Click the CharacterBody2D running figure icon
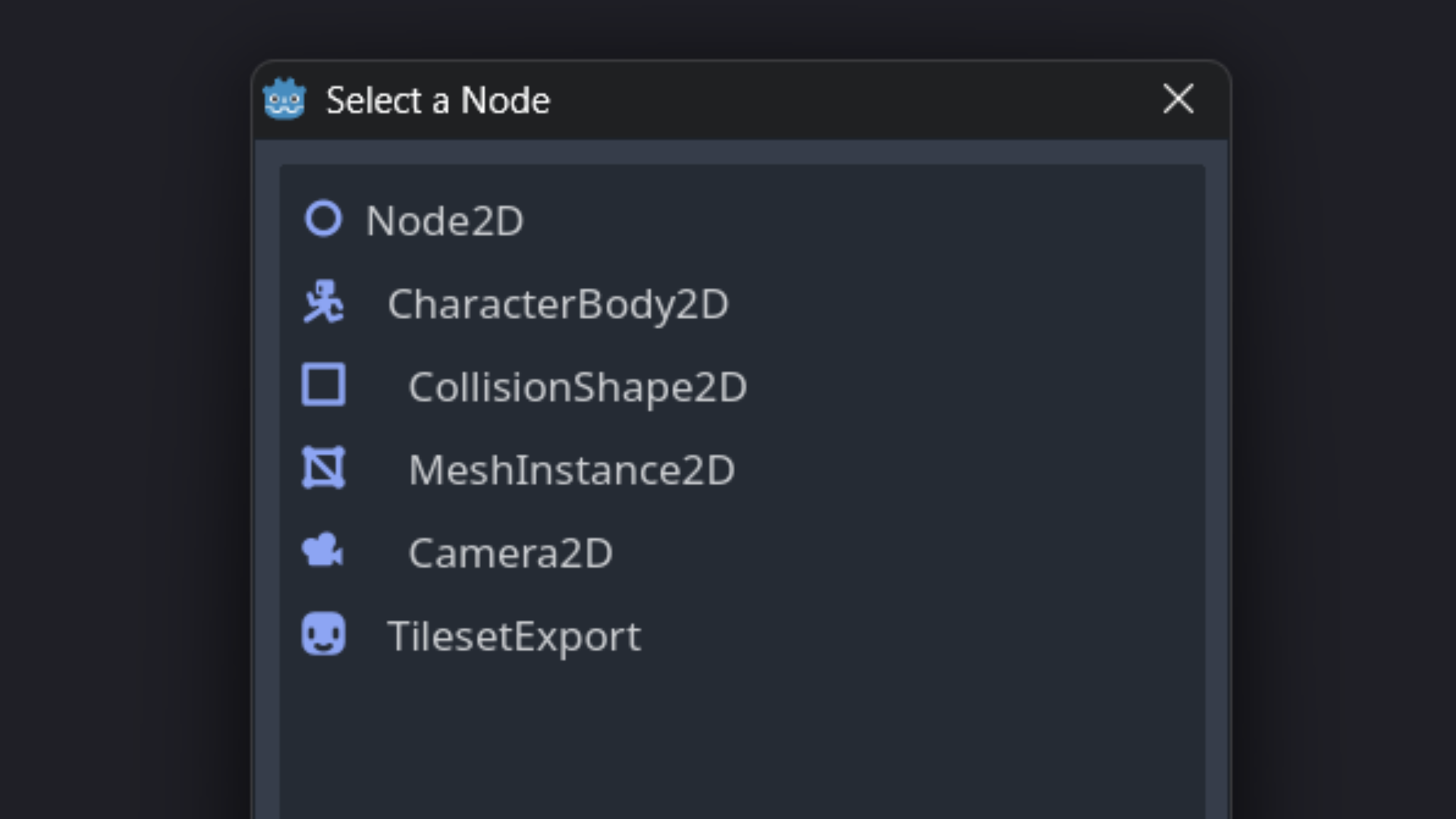Image resolution: width=1456 pixels, height=819 pixels. pyautogui.click(x=323, y=303)
